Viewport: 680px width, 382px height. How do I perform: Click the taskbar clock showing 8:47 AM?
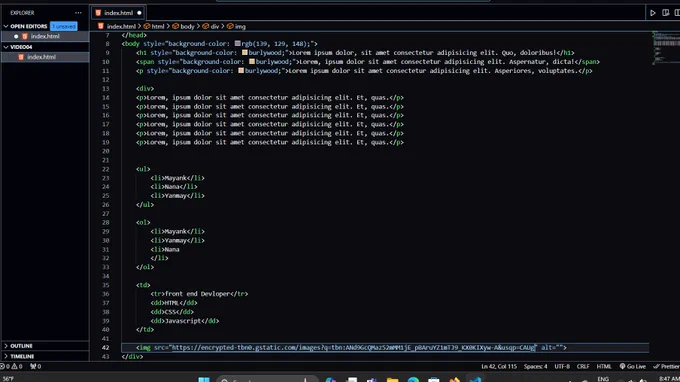(x=669, y=379)
